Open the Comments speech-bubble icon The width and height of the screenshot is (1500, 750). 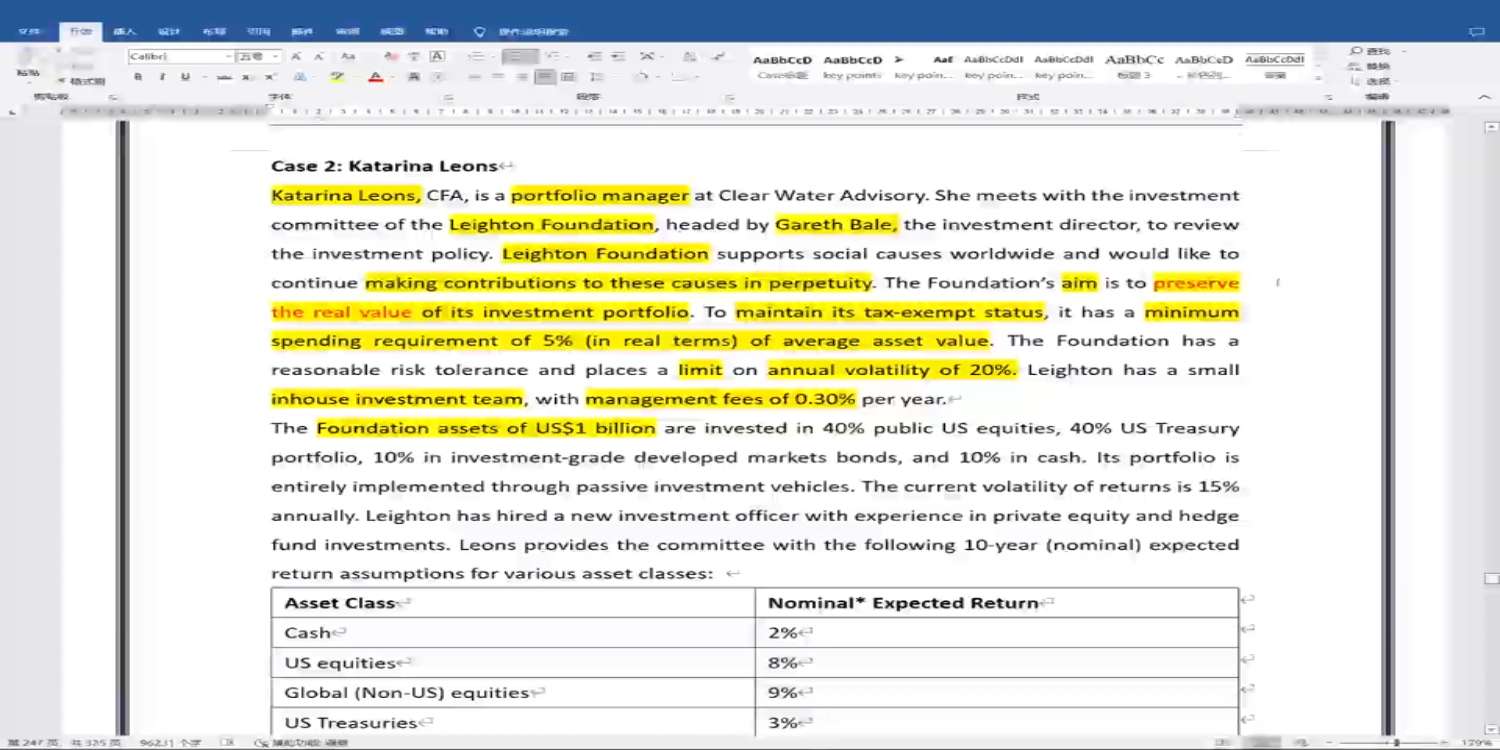(1476, 32)
